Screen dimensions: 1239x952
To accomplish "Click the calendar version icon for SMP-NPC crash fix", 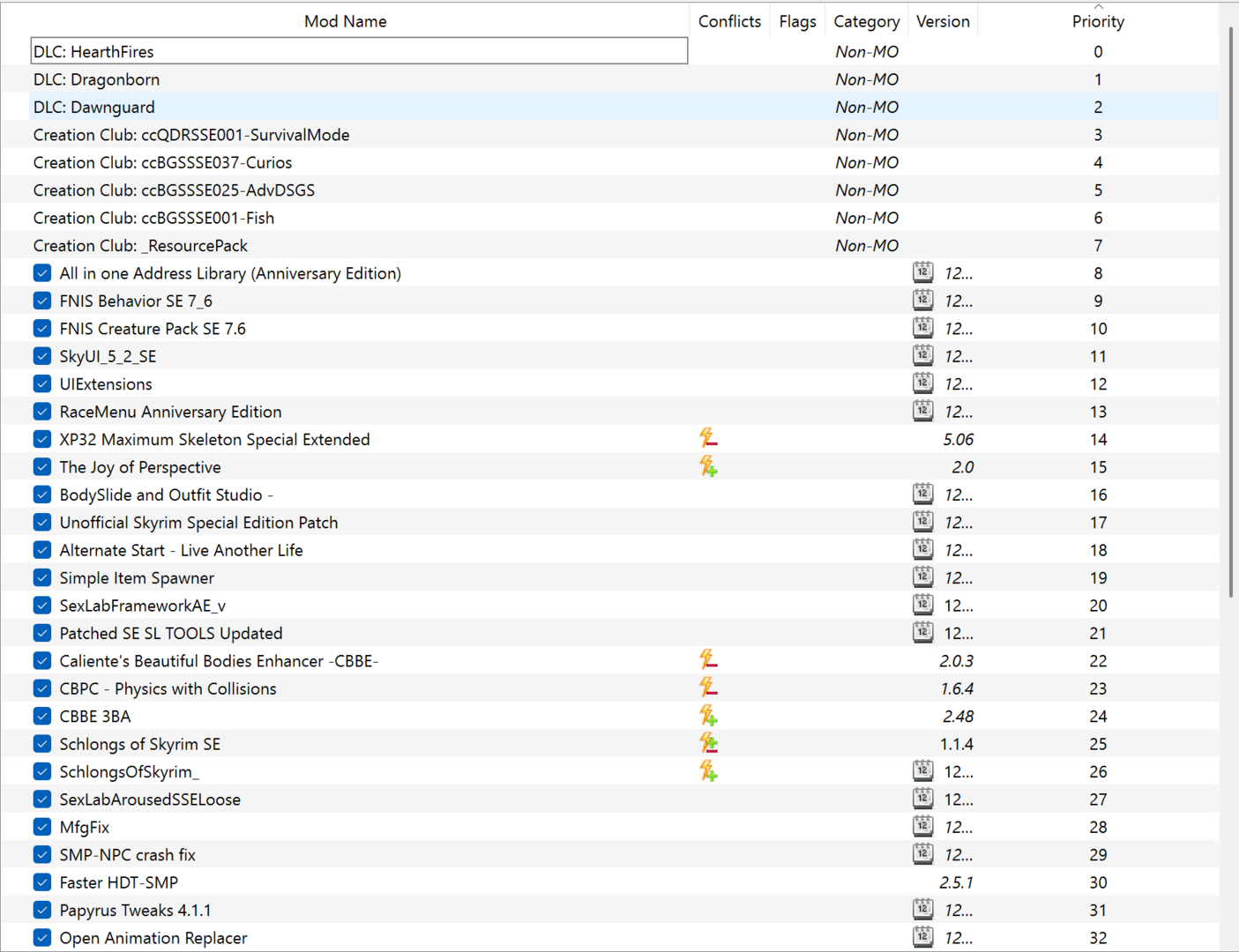I will pyautogui.click(x=922, y=854).
